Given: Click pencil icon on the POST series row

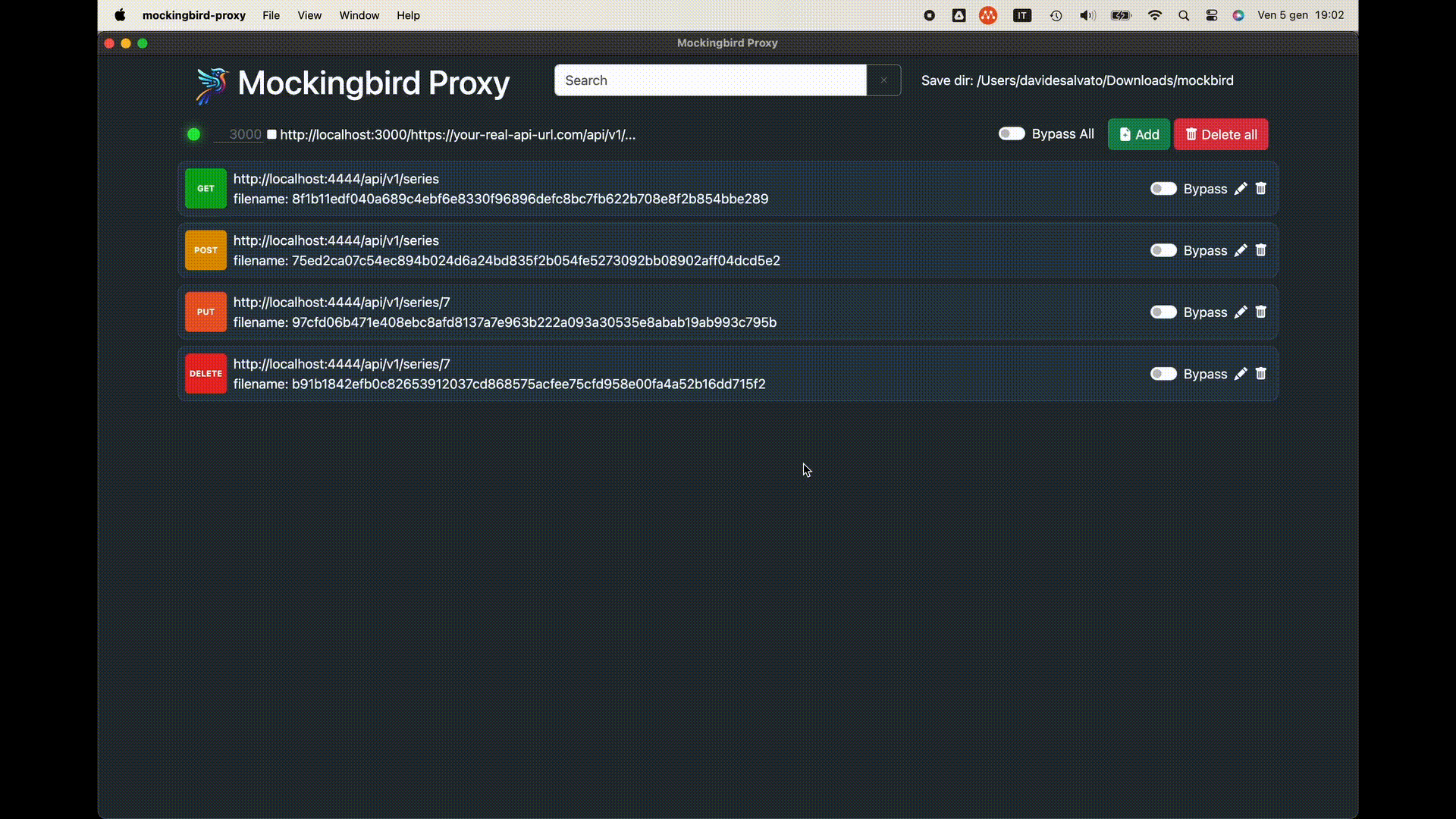Looking at the screenshot, I should click(x=1241, y=250).
